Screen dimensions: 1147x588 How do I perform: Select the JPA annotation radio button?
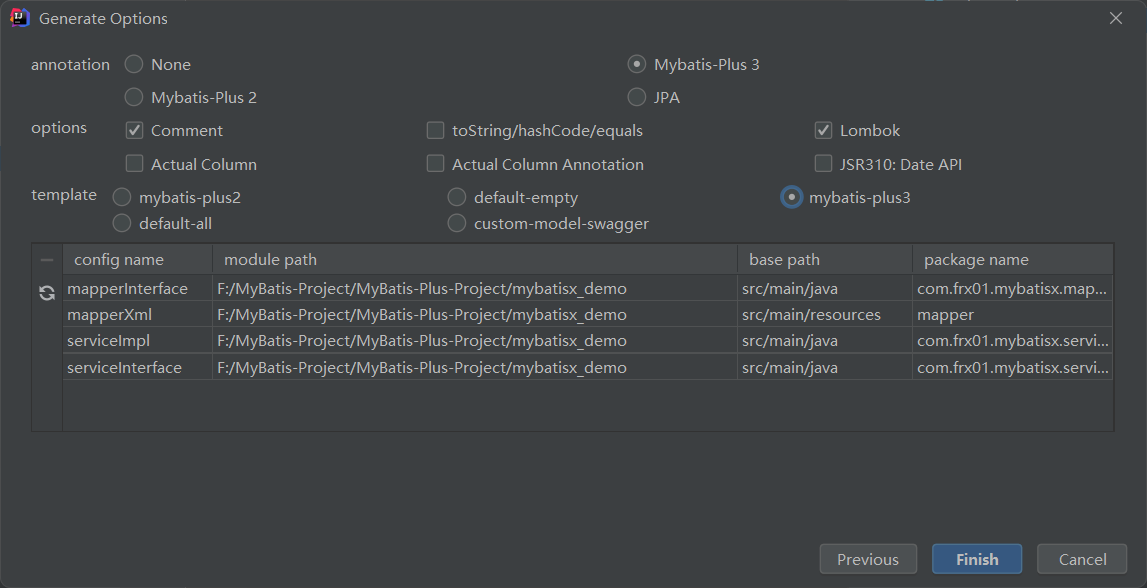click(x=636, y=97)
